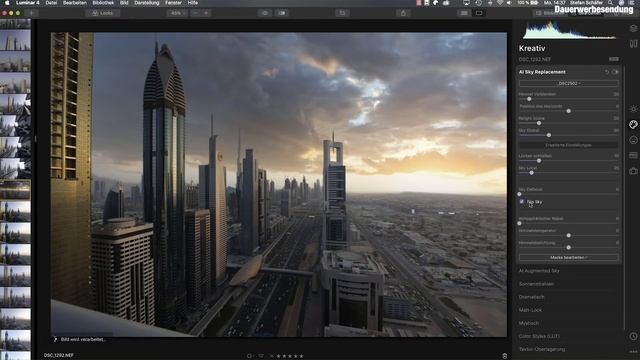Open the Luminar 4 menu
The height and width of the screenshot is (360, 640).
click(x=28, y=2)
